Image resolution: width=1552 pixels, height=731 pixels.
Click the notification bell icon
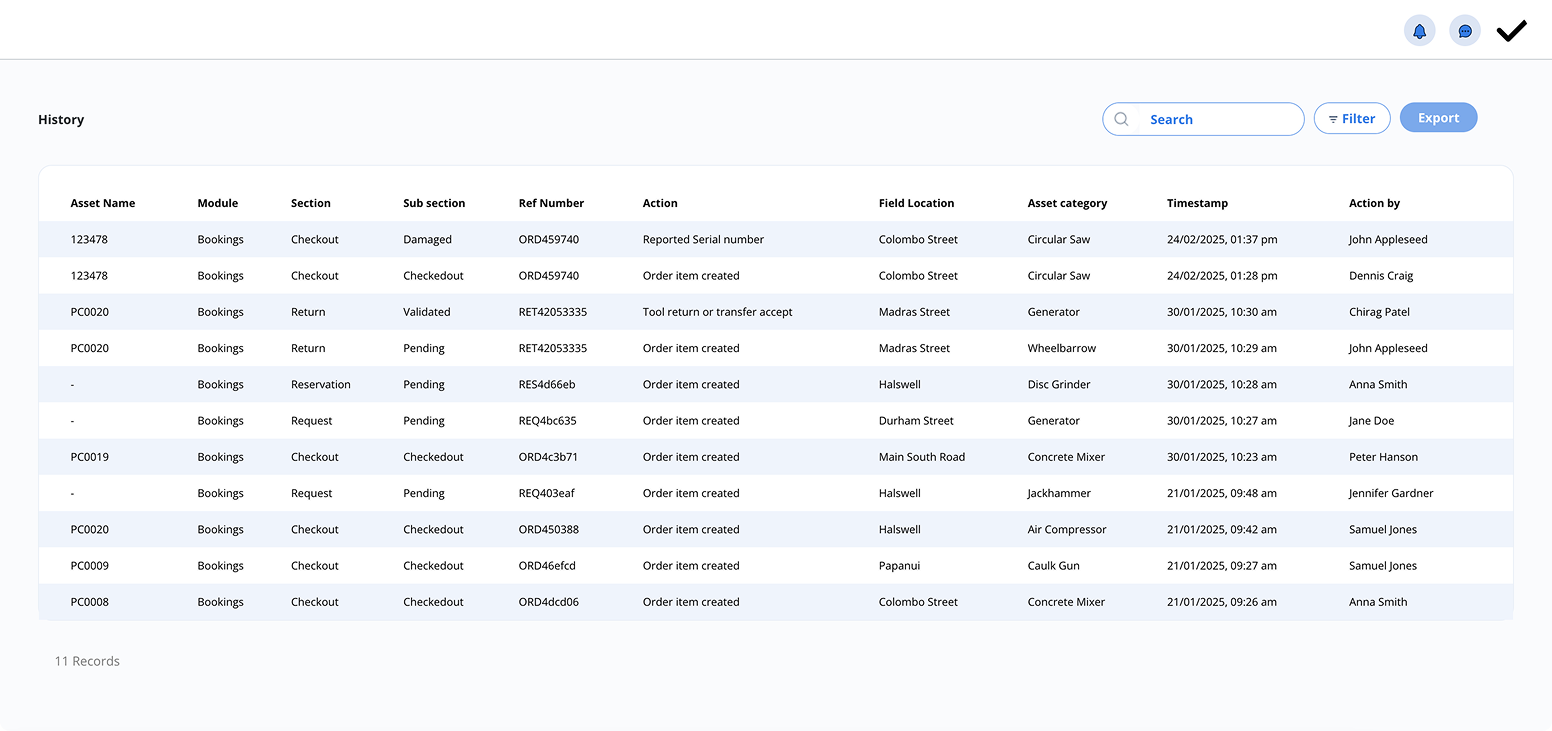1419,31
